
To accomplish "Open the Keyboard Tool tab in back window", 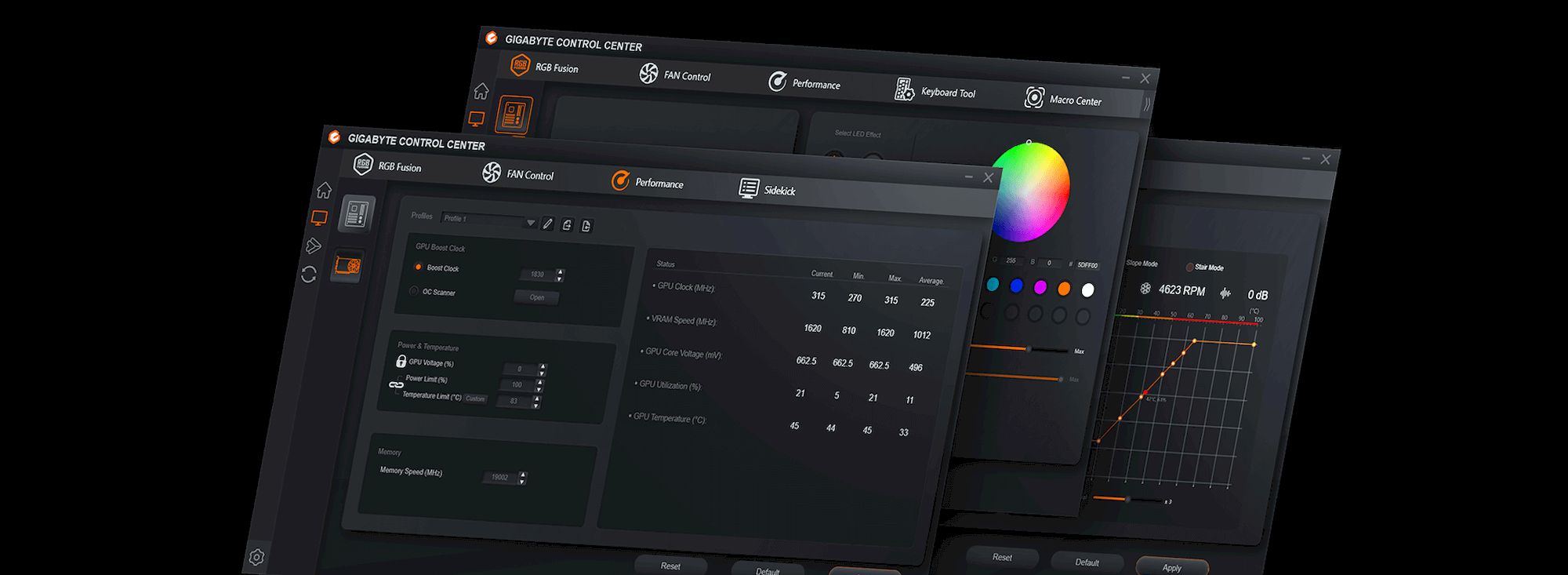I will (x=935, y=91).
